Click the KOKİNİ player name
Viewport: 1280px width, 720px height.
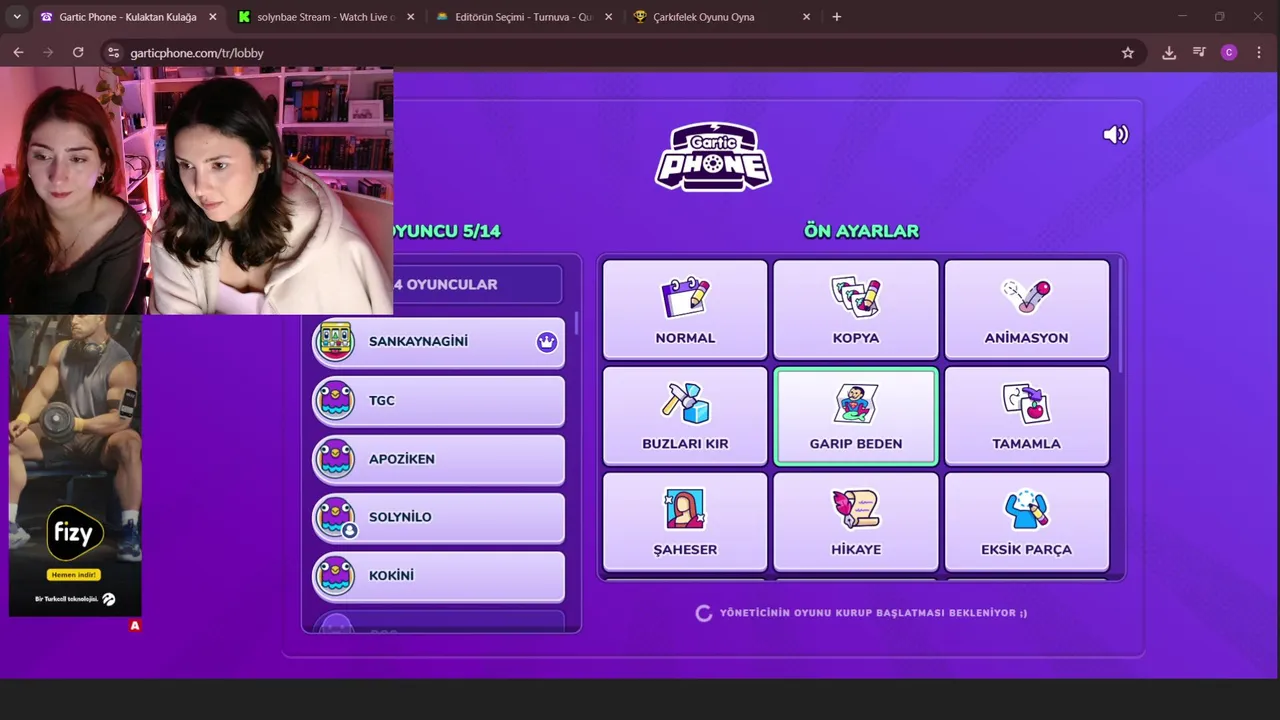pyautogui.click(x=391, y=575)
